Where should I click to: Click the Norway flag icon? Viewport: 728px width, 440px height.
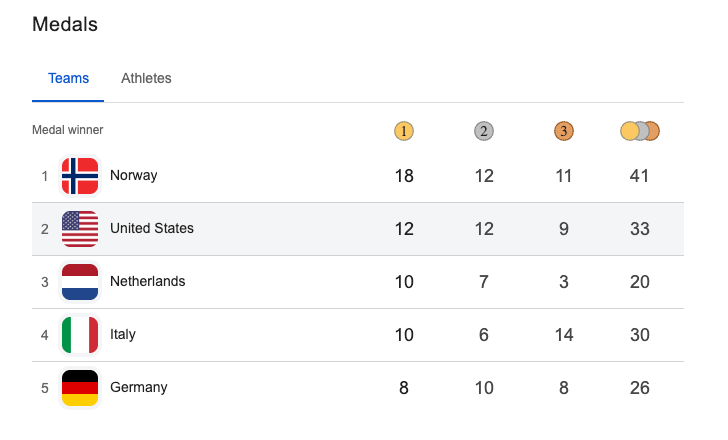[x=80, y=176]
